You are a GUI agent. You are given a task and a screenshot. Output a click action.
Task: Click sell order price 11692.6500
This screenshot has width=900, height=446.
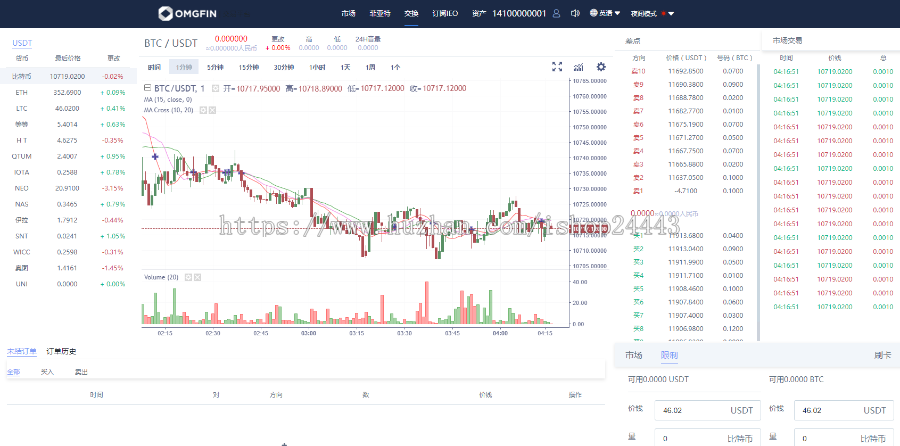coord(685,71)
